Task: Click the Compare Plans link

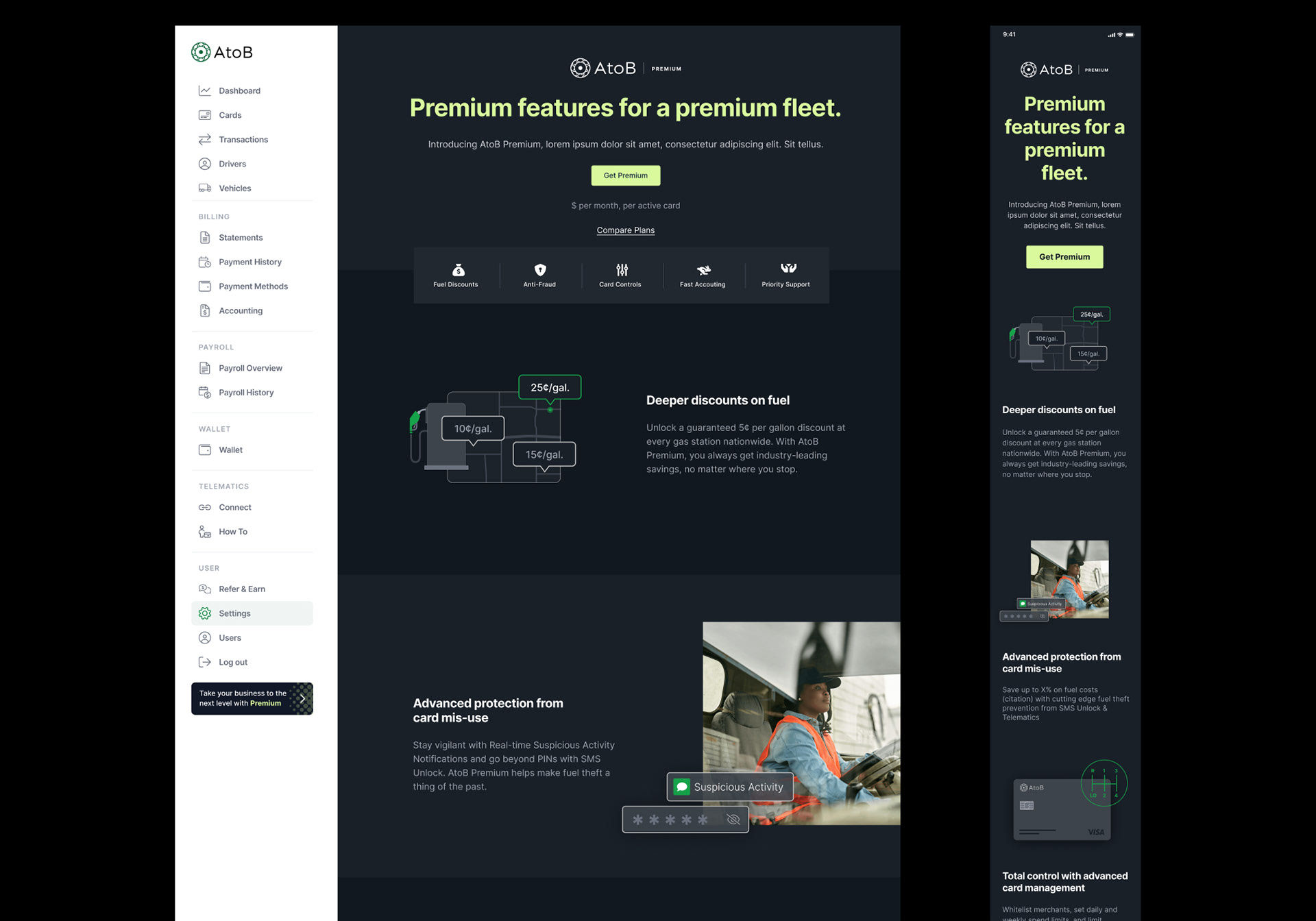Action: coord(625,230)
